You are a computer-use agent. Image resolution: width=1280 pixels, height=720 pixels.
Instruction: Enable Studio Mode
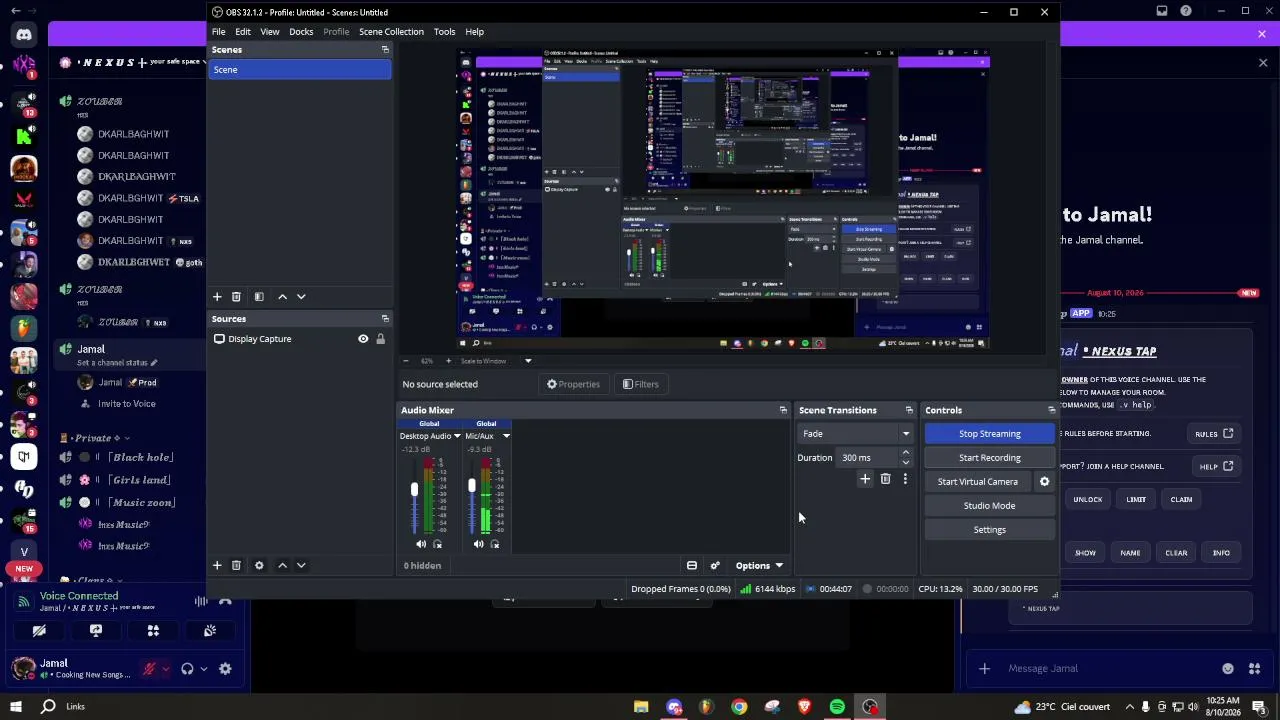click(x=990, y=506)
